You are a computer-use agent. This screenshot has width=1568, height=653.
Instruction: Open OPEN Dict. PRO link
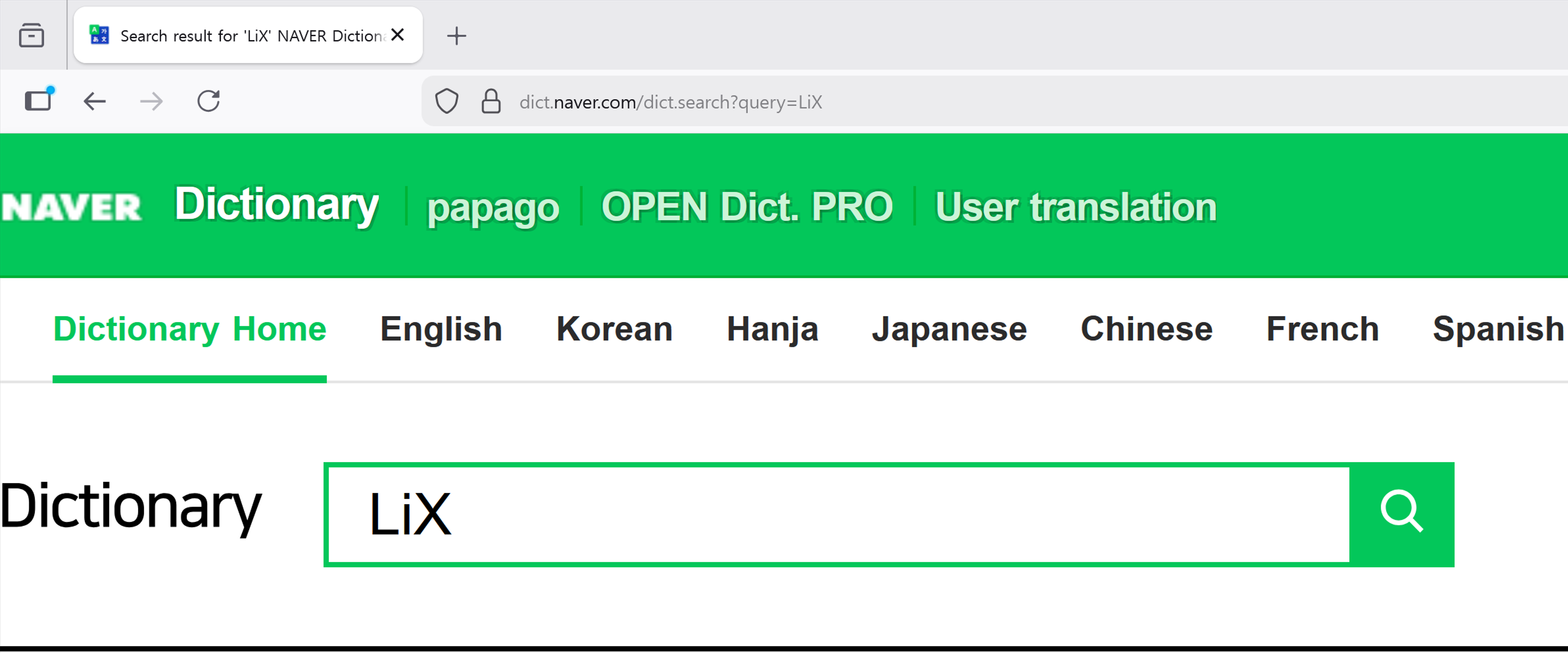(747, 207)
